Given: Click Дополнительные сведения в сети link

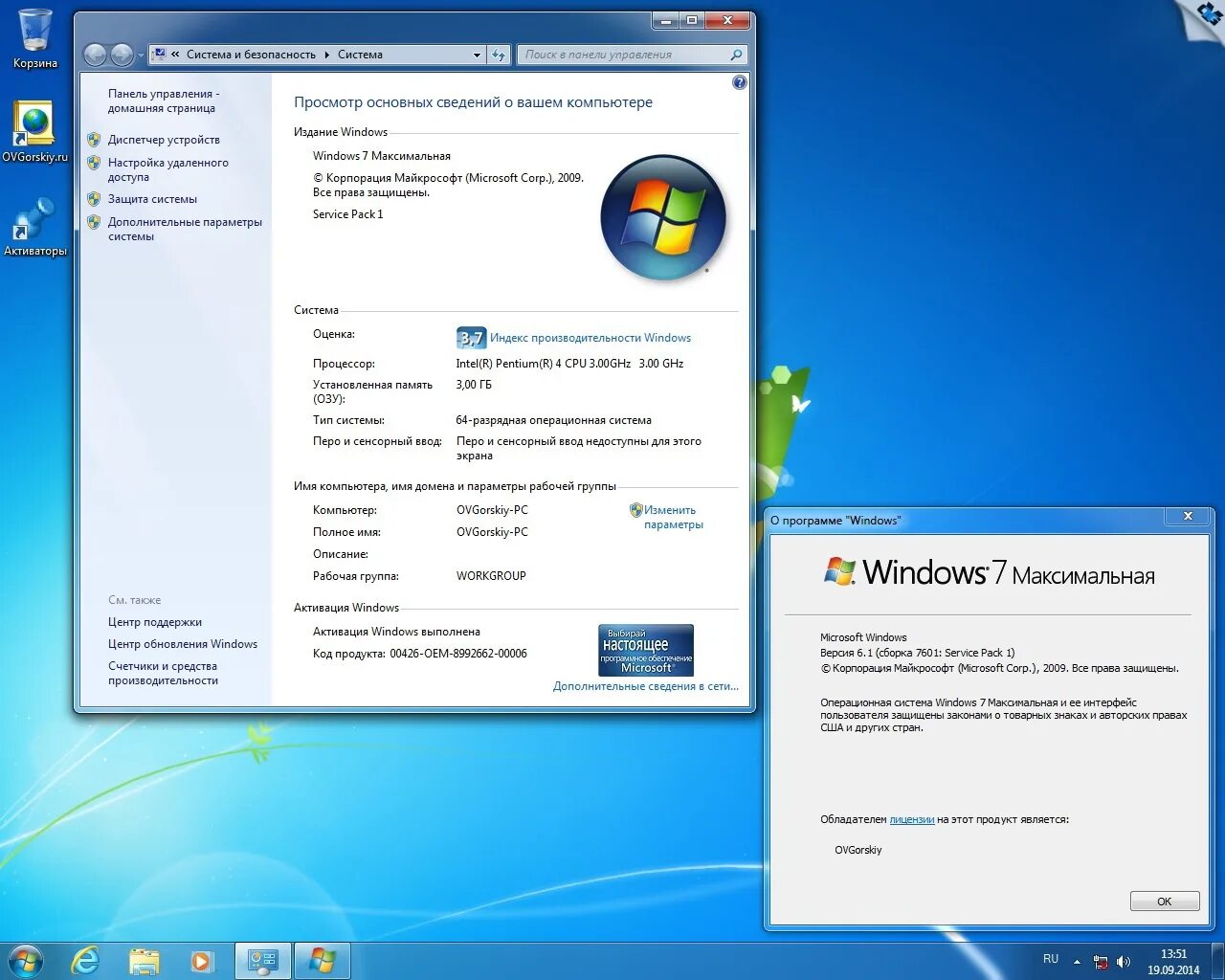Looking at the screenshot, I should coord(645,686).
